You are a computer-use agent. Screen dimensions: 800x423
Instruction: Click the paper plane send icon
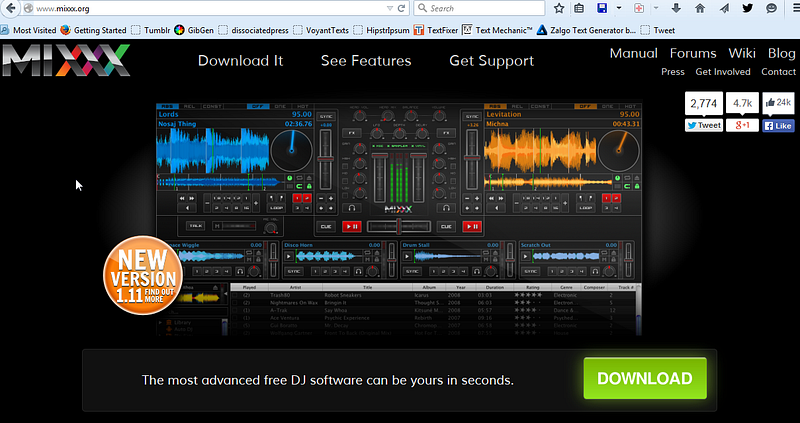(x=724, y=8)
